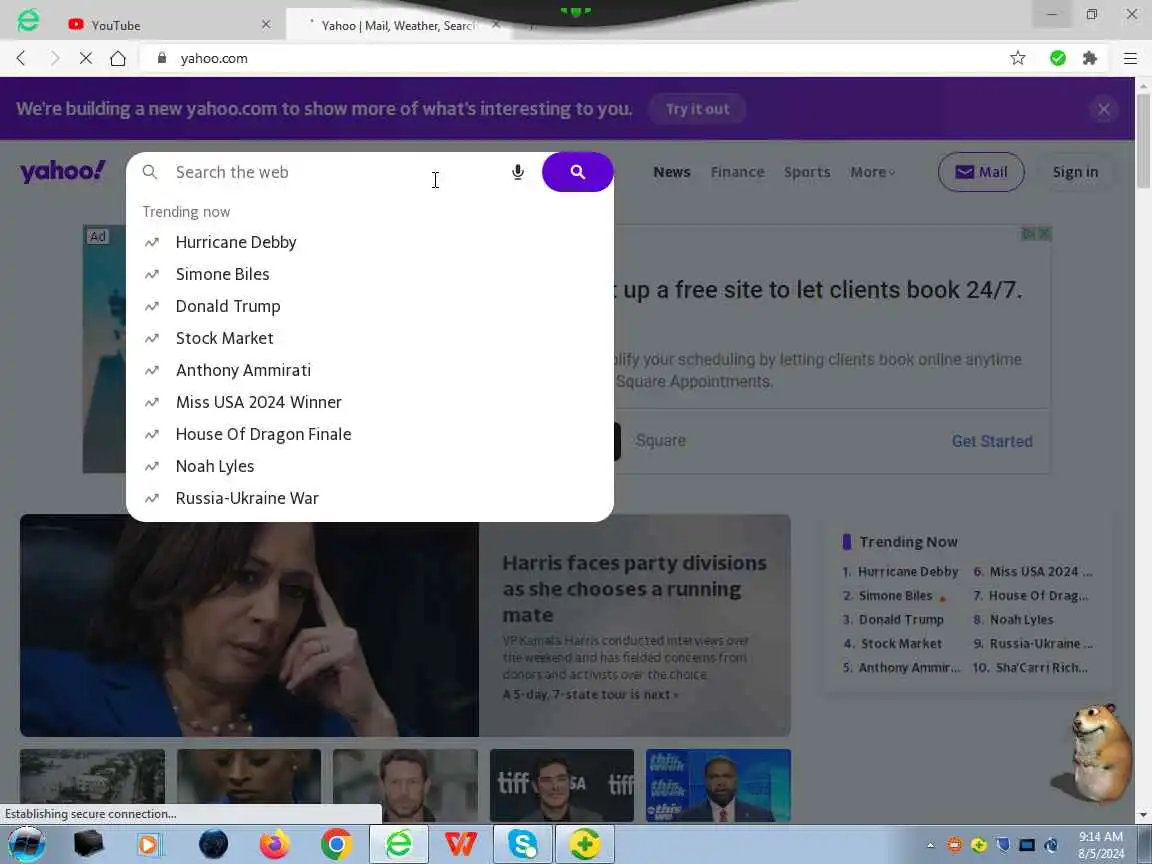
Task: Open the media player taskbar icon
Action: pos(149,844)
